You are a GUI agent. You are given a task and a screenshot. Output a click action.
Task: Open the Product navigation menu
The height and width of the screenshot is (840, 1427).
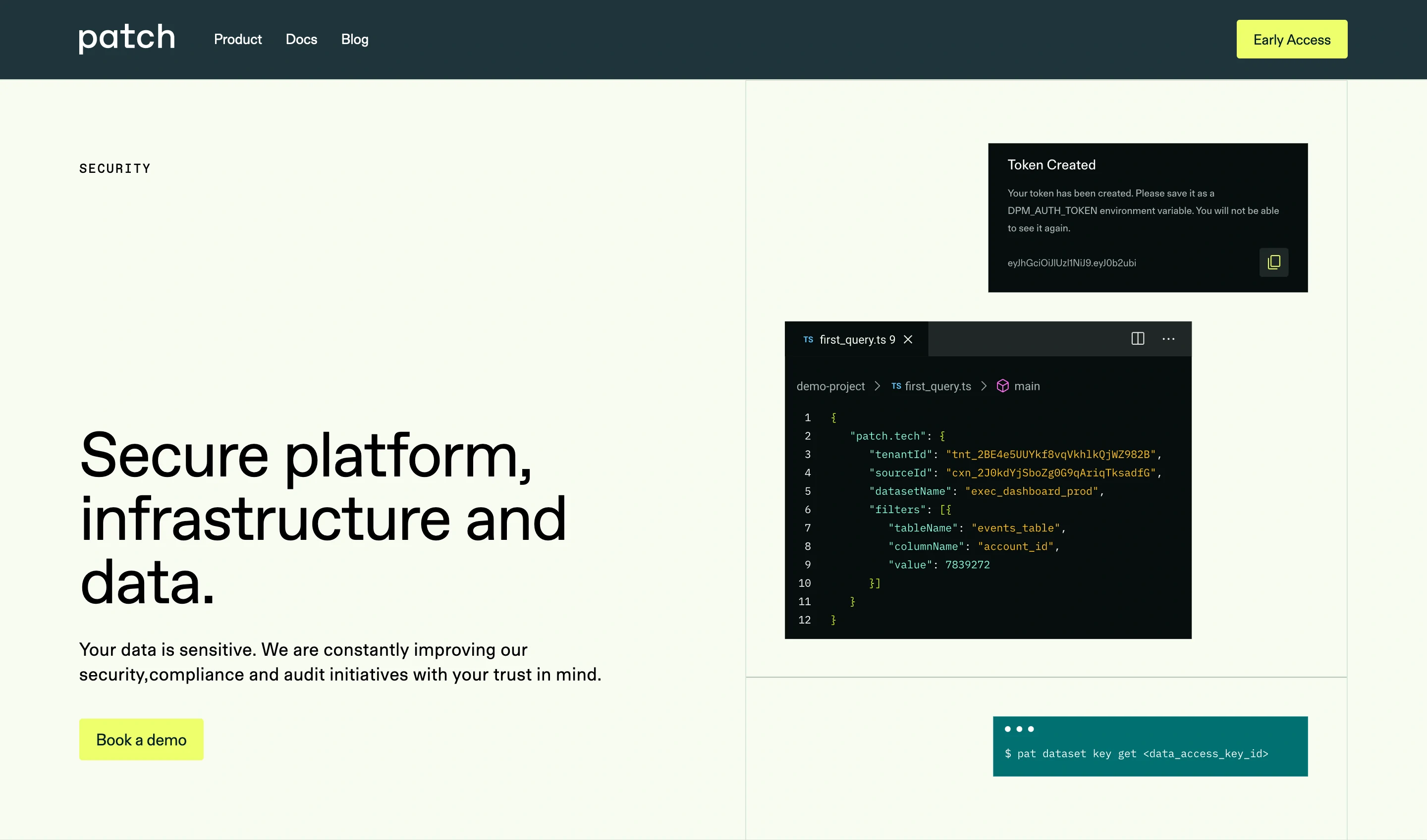pyautogui.click(x=238, y=39)
